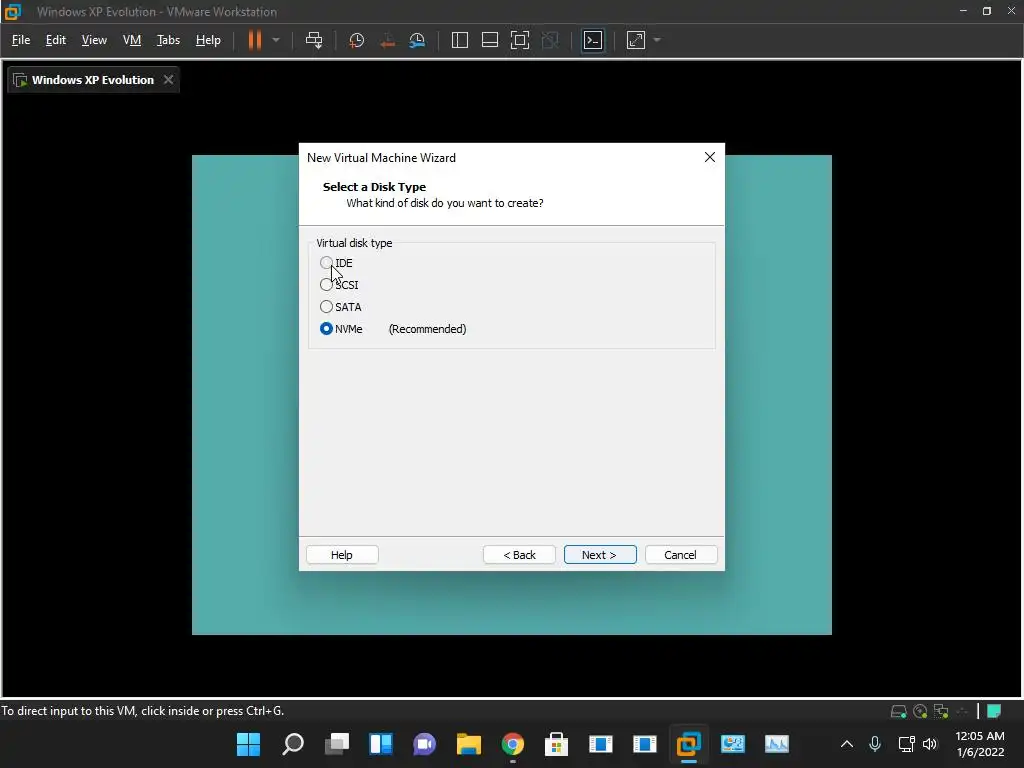Click the wizard Help button

(x=342, y=554)
